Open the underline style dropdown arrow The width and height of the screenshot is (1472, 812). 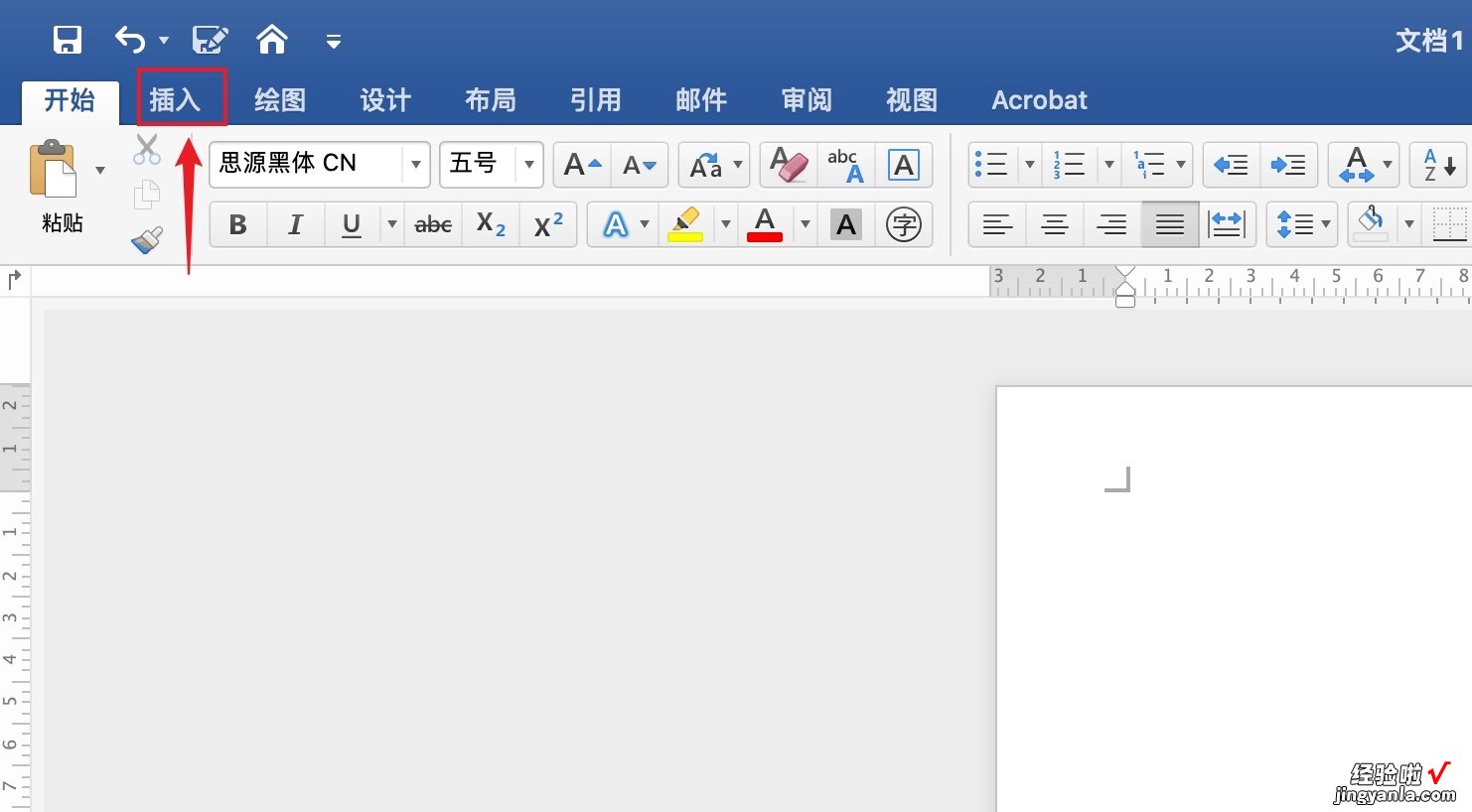392,225
